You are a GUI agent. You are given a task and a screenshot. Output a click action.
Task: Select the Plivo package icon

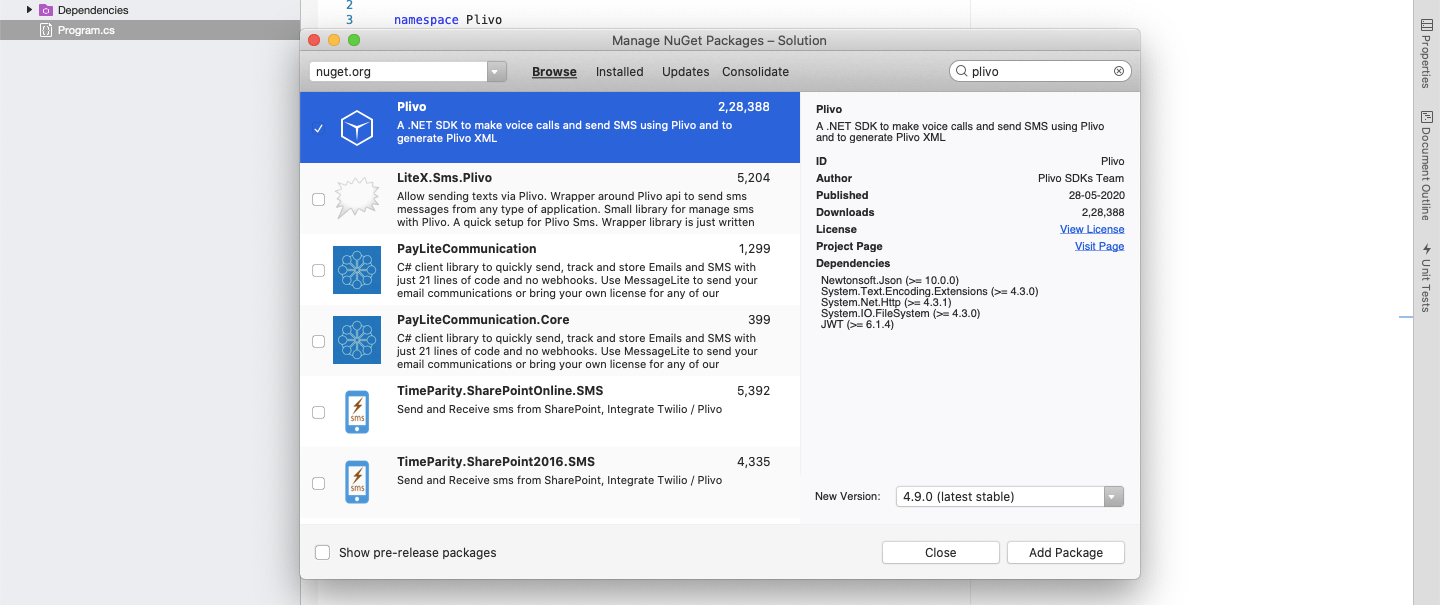356,127
